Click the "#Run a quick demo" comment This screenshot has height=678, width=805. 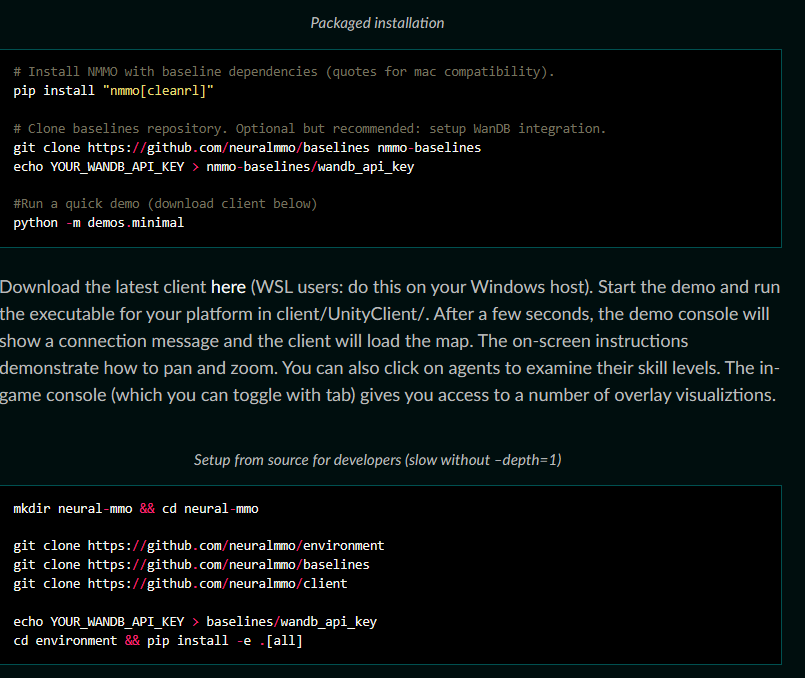coord(165,204)
